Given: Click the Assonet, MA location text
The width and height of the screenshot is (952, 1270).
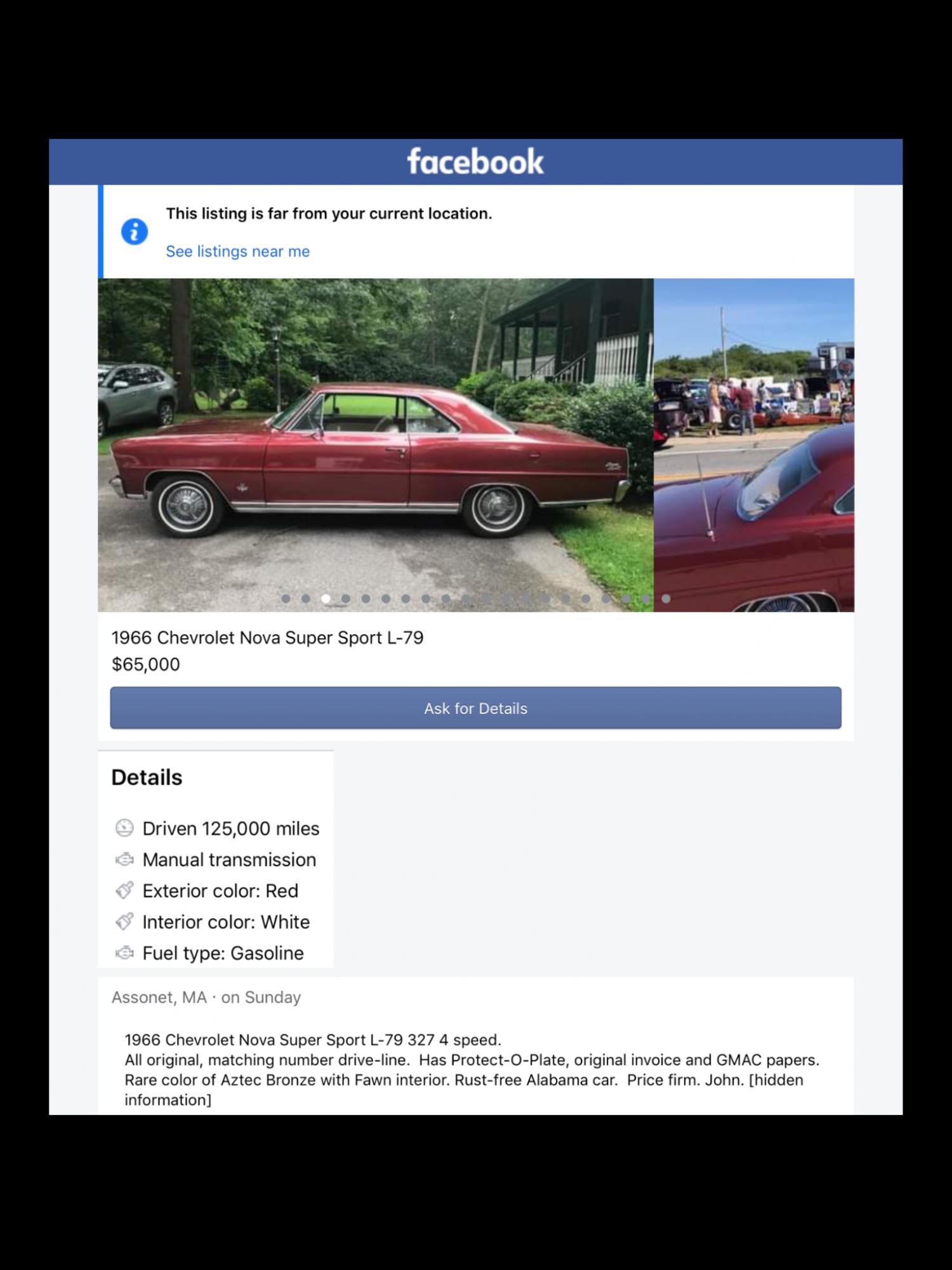Looking at the screenshot, I should pos(159,997).
